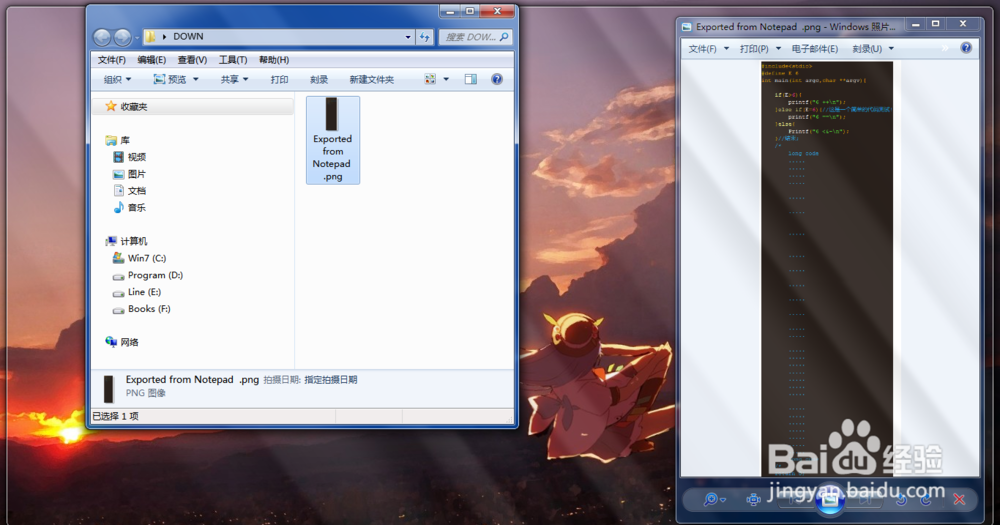1000x525 pixels.
Task: Open the 编辑(E) menu in Explorer
Action: [152, 59]
